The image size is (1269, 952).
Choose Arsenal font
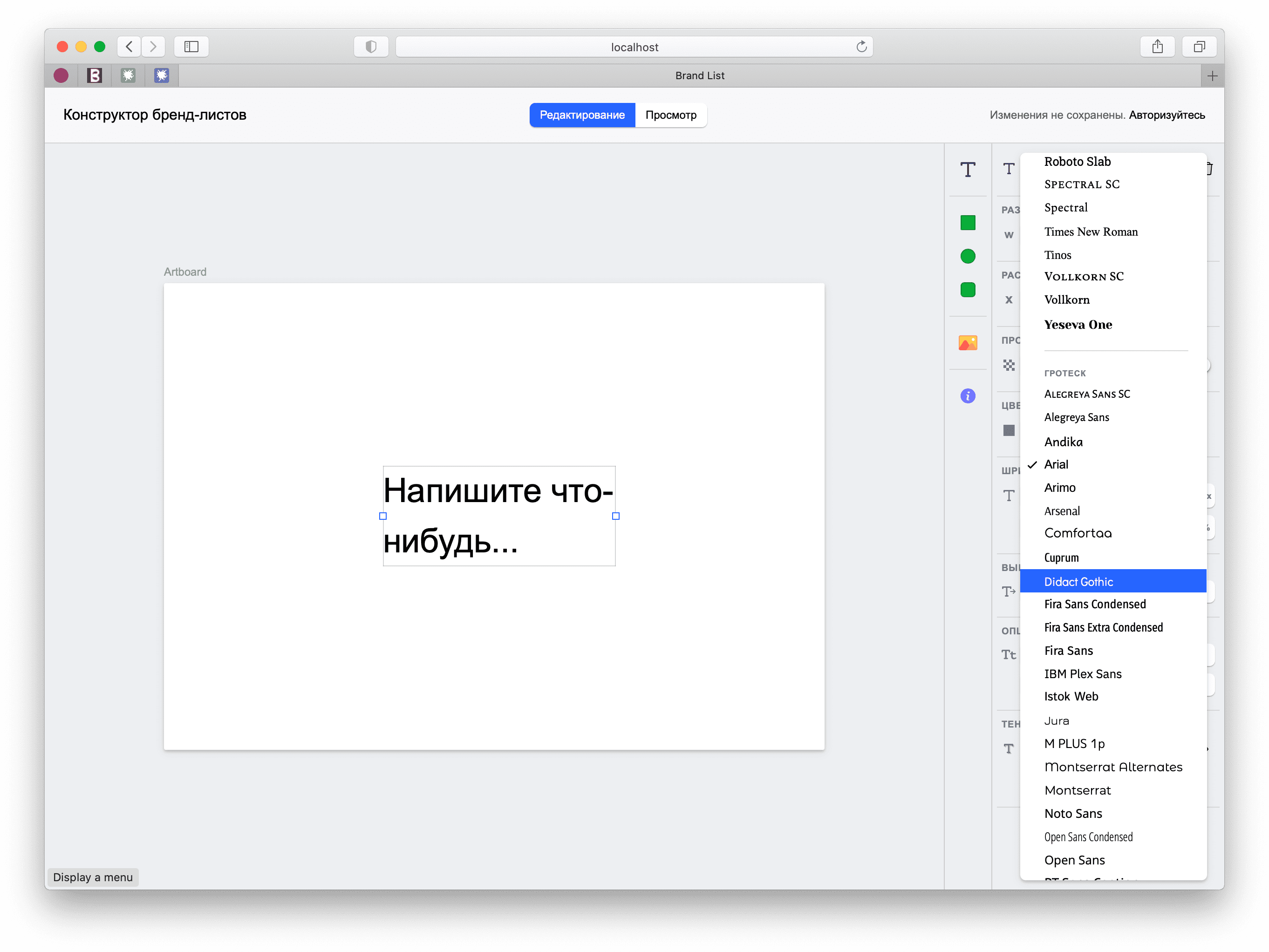[x=1113, y=511]
